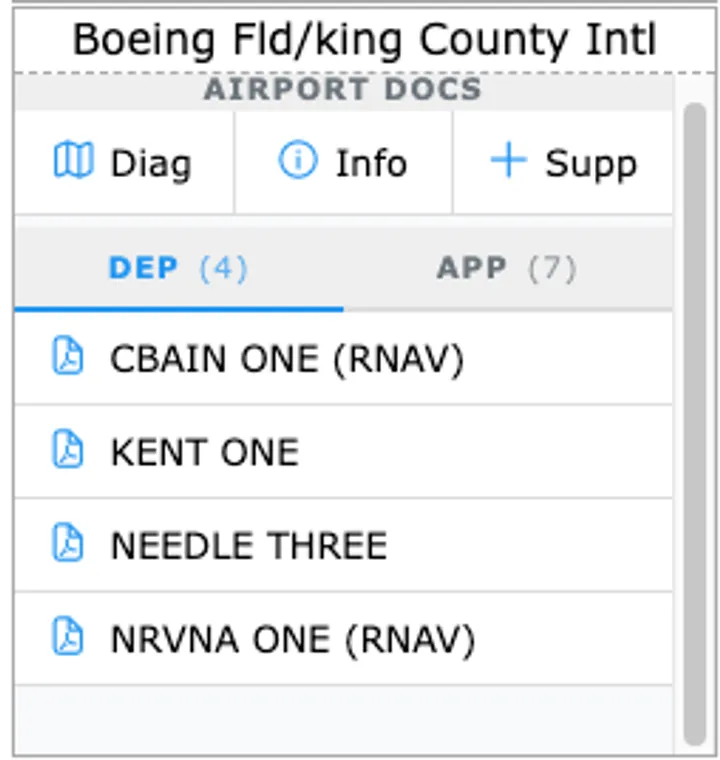Open the airport Diag diagram
The image size is (720, 760).
150,163
